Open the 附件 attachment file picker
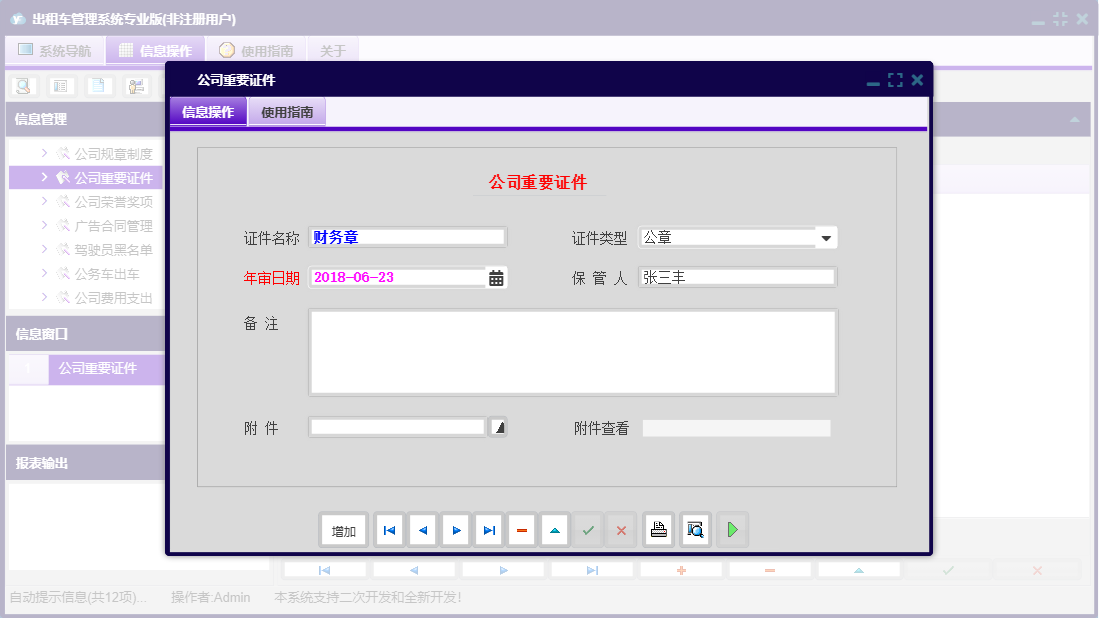This screenshot has width=1099, height=618. [x=497, y=426]
